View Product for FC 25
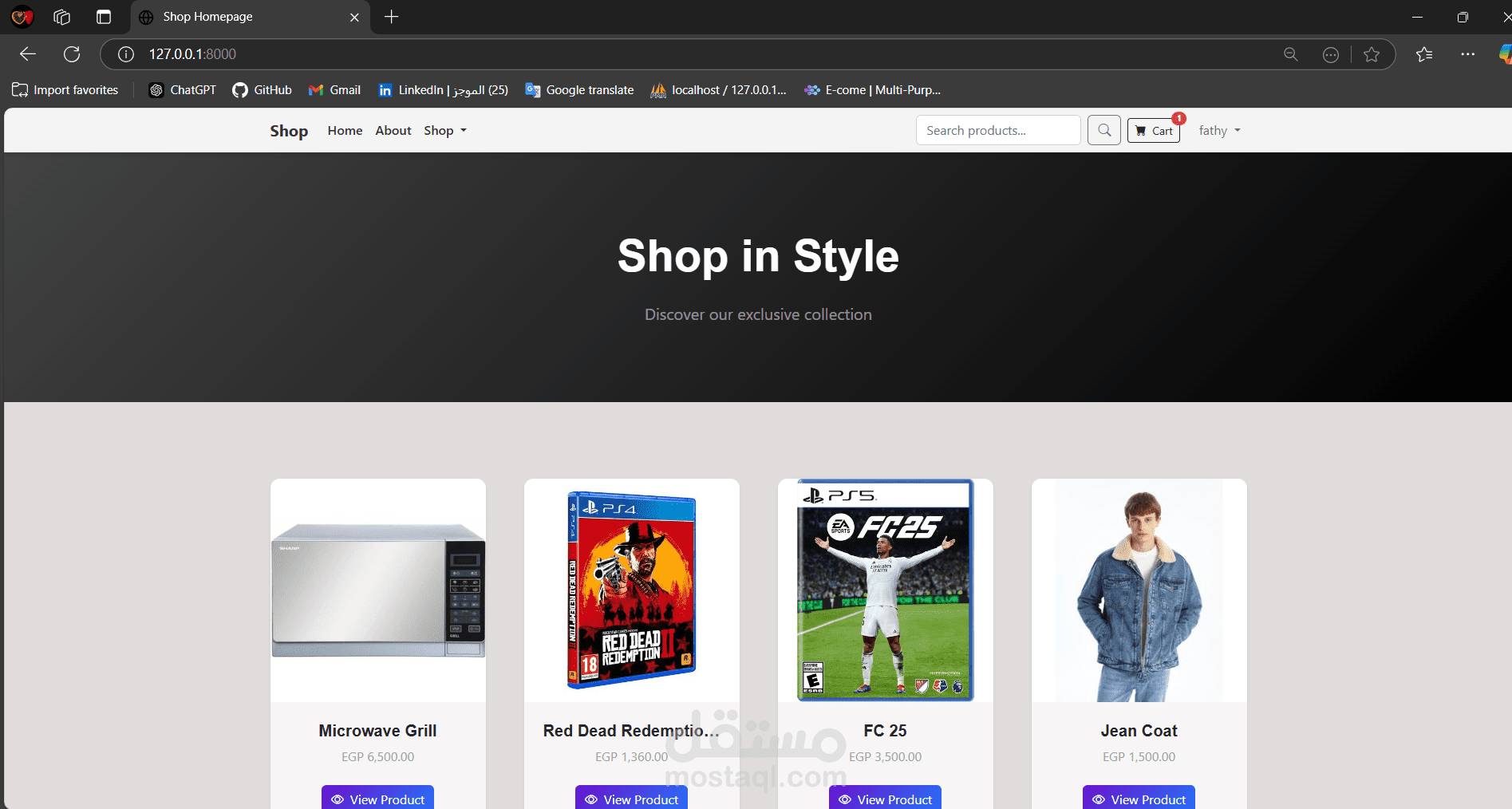The width and height of the screenshot is (1512, 809). (885, 798)
